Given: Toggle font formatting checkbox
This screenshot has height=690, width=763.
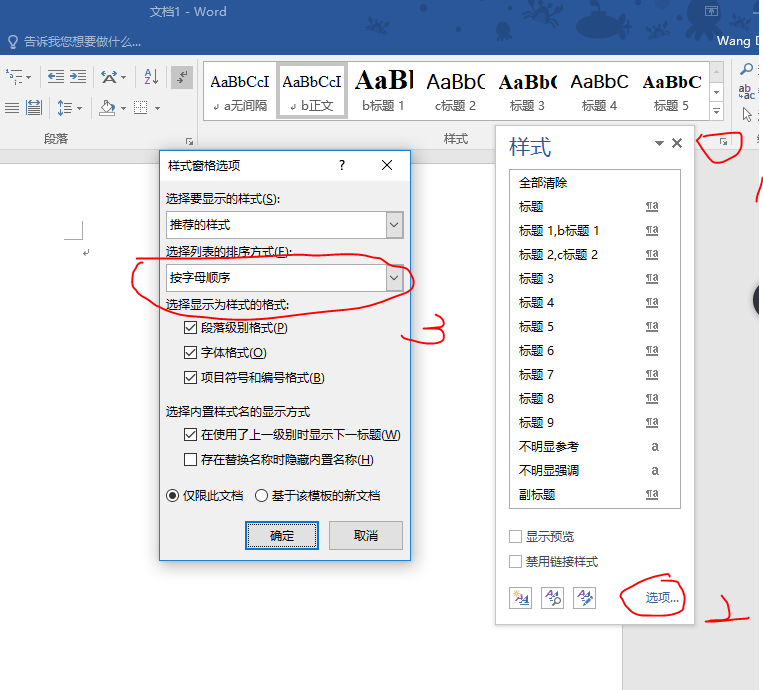Looking at the screenshot, I should point(190,353).
